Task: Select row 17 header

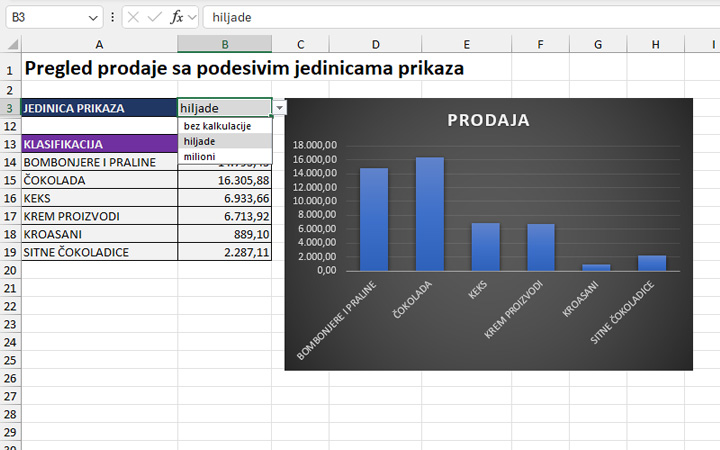Action: [10, 216]
